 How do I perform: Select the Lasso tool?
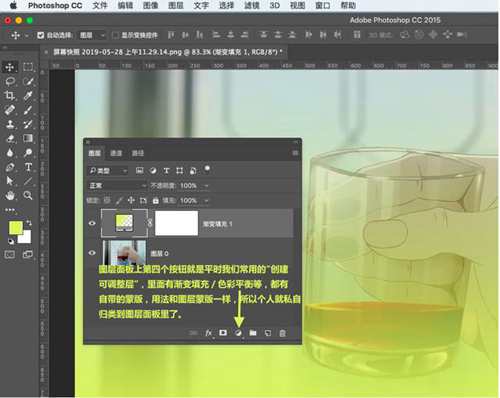click(10, 81)
